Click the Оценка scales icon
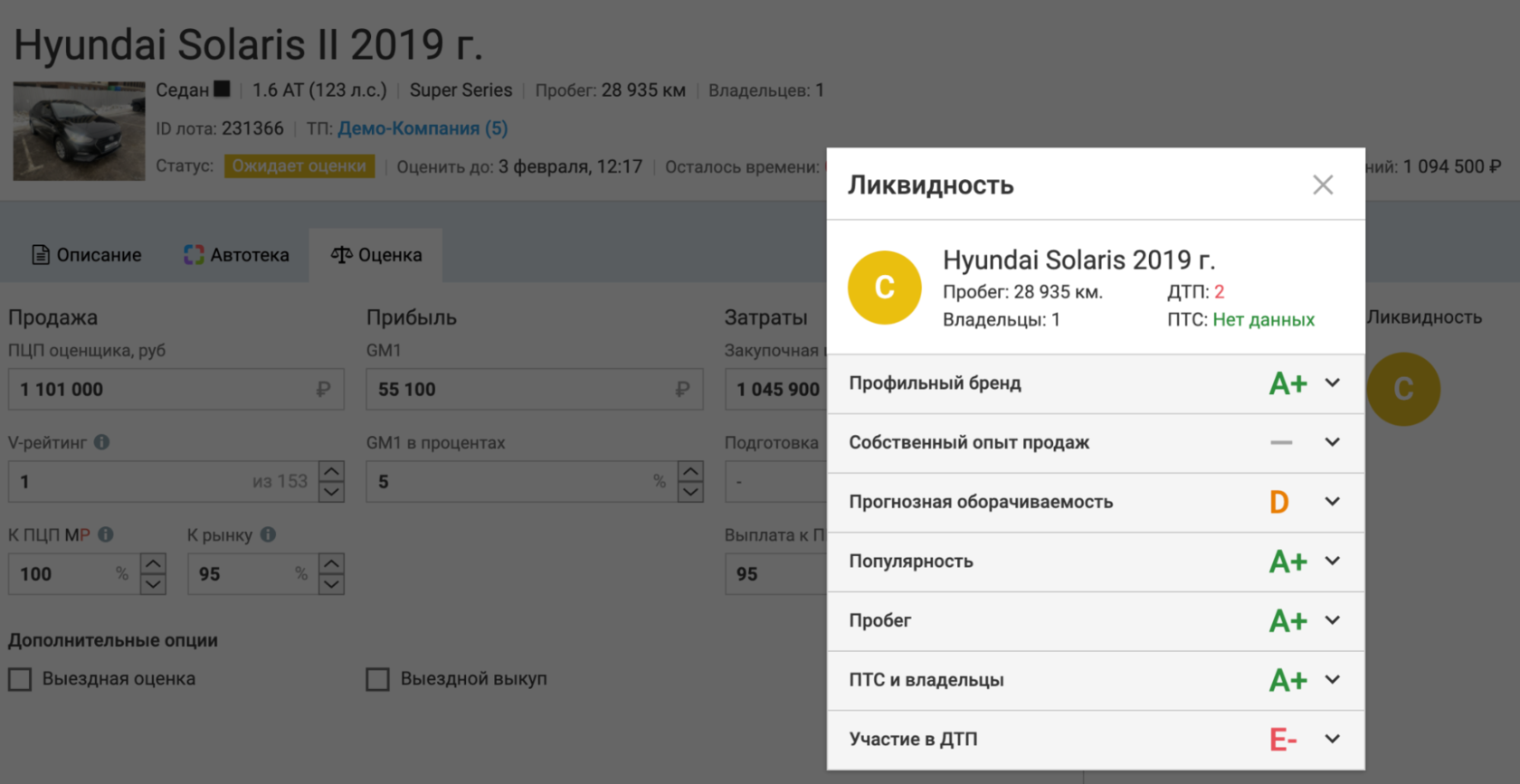The width and height of the screenshot is (1520, 784). point(341,255)
